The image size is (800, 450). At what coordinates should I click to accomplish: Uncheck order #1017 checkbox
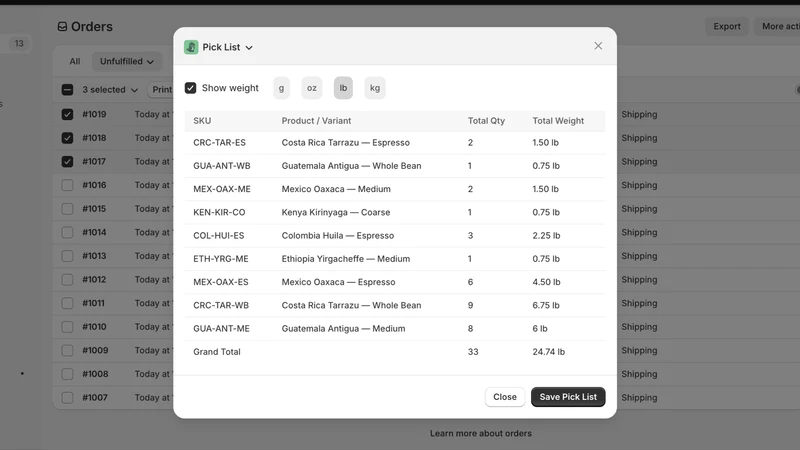click(67, 161)
